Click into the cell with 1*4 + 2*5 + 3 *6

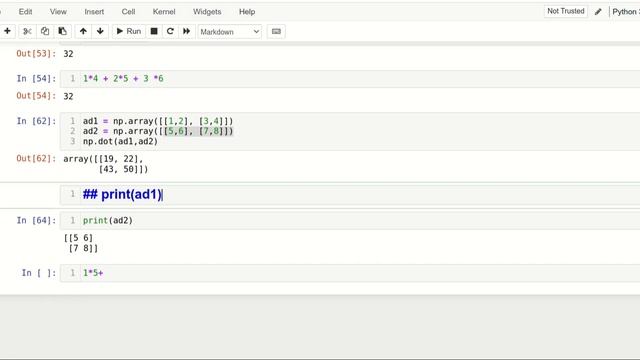[x=350, y=79]
